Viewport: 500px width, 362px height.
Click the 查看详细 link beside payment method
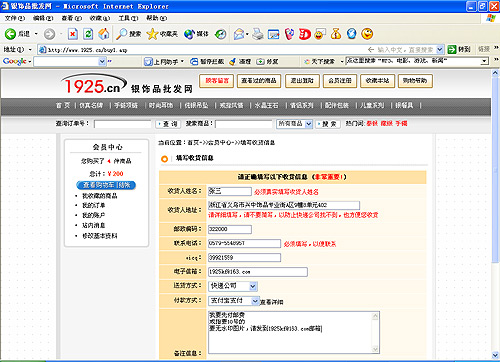click(272, 302)
